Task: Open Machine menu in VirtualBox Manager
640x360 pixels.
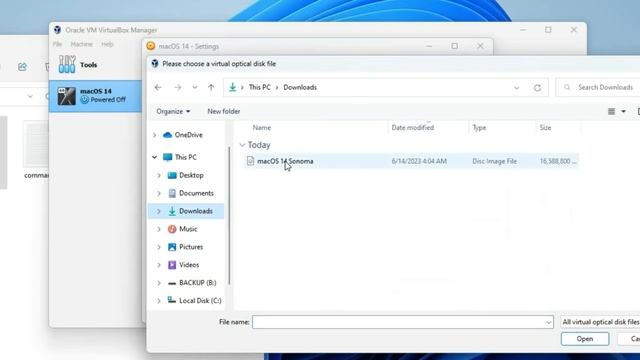Action: click(82, 44)
